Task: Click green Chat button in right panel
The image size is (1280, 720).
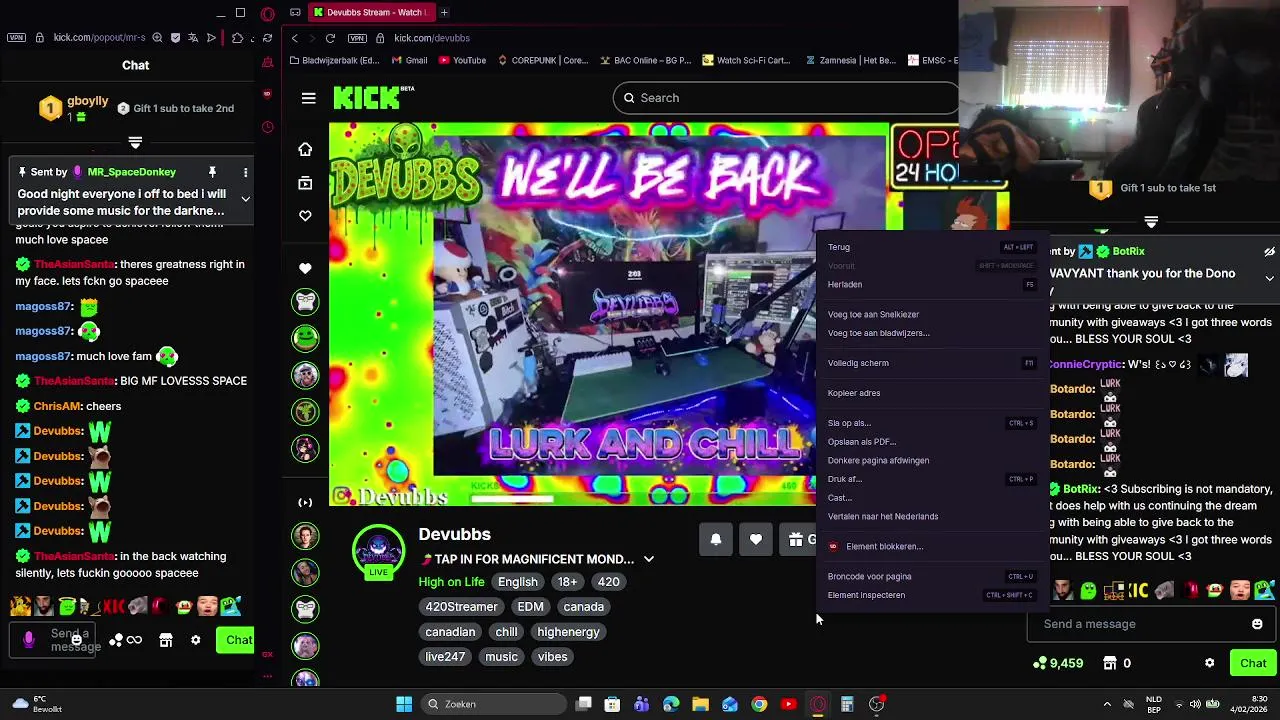Action: pyautogui.click(x=1253, y=663)
